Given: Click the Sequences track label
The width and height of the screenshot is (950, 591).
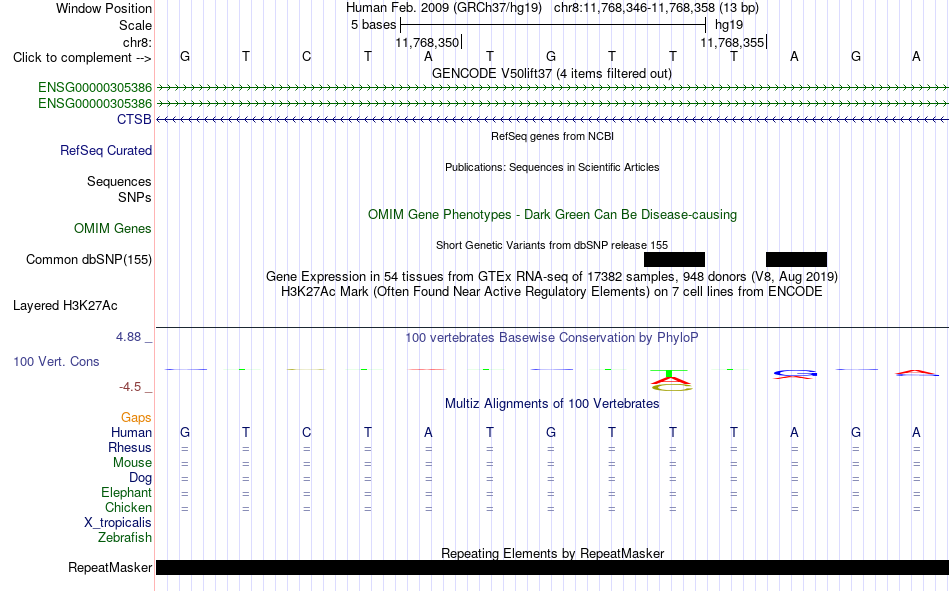Looking at the screenshot, I should pos(119,181).
